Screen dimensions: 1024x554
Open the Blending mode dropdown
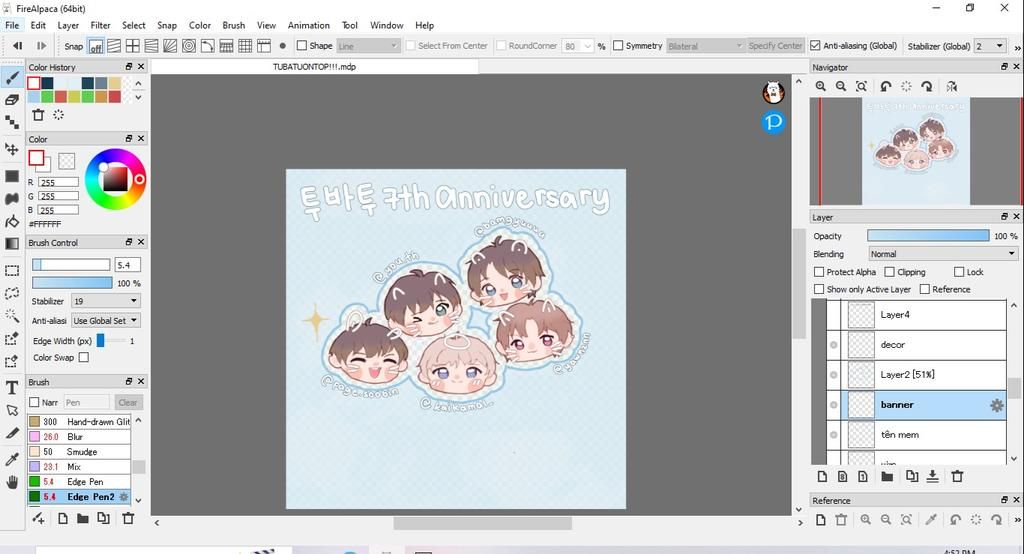tap(944, 253)
